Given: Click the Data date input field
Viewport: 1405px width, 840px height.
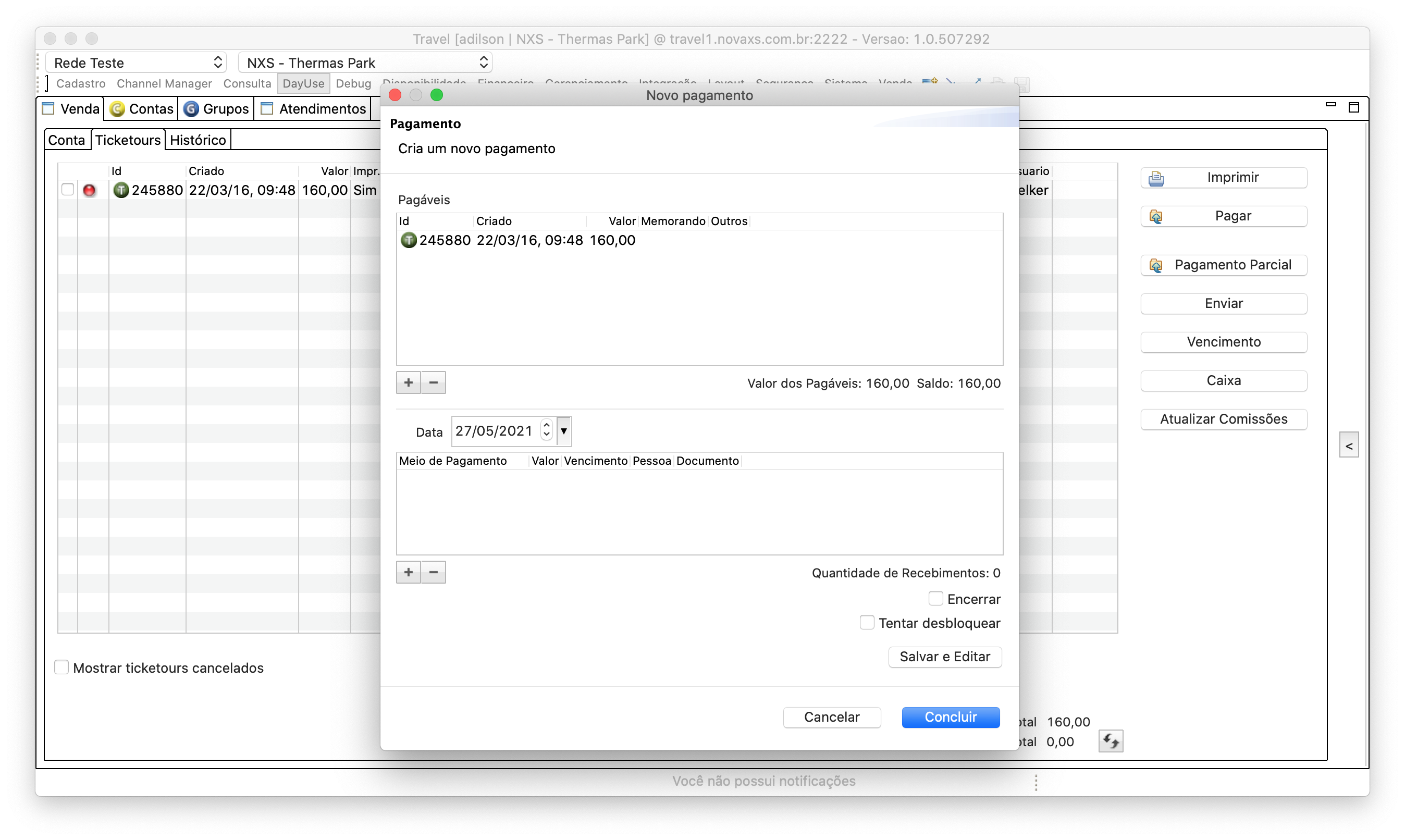Looking at the screenshot, I should click(x=494, y=431).
